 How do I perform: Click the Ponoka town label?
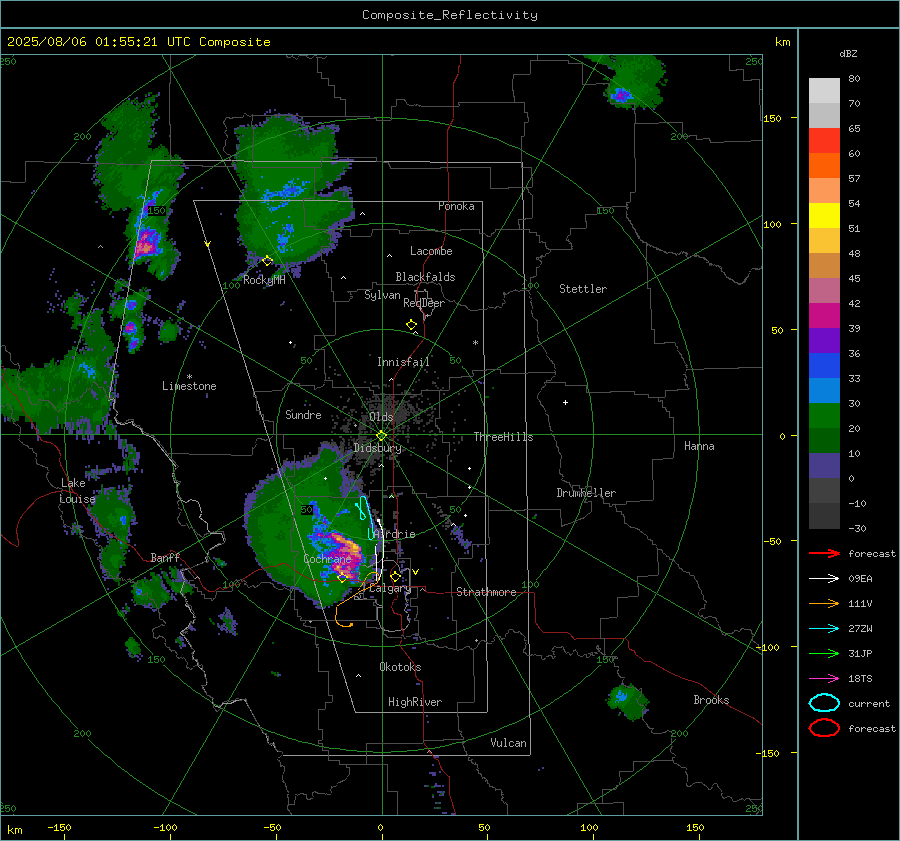coord(456,206)
